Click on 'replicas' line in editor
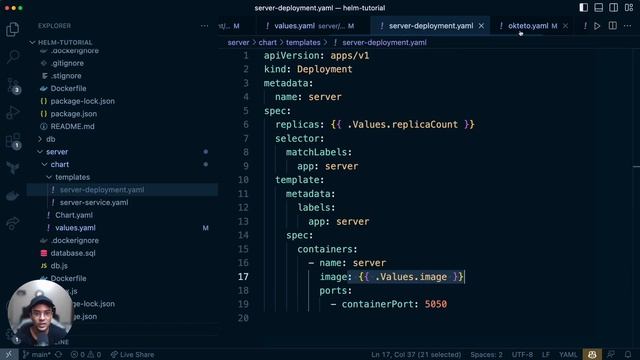The image size is (640, 360). [x=375, y=124]
